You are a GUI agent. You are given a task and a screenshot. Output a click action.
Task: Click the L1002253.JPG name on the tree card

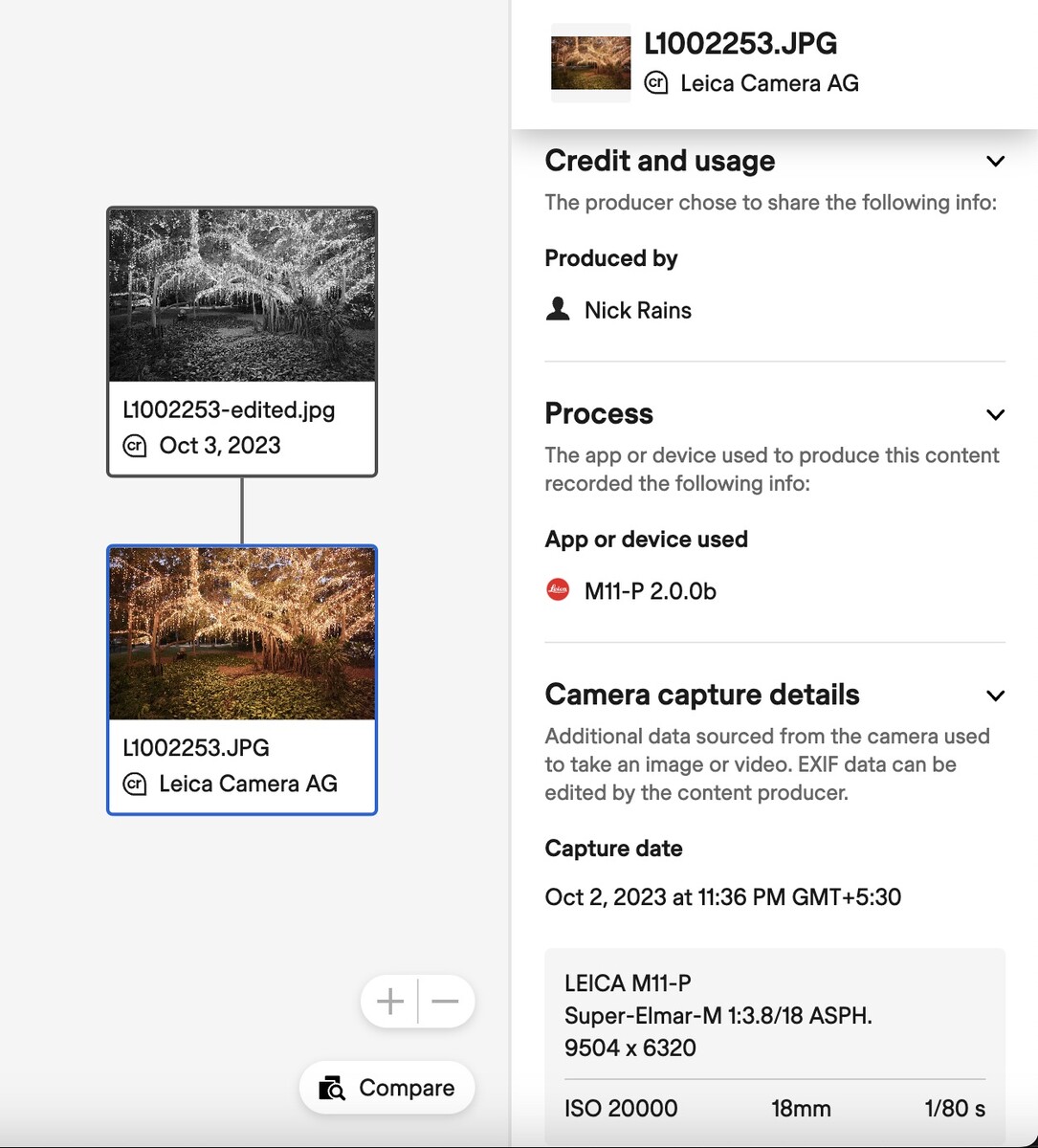coord(196,748)
